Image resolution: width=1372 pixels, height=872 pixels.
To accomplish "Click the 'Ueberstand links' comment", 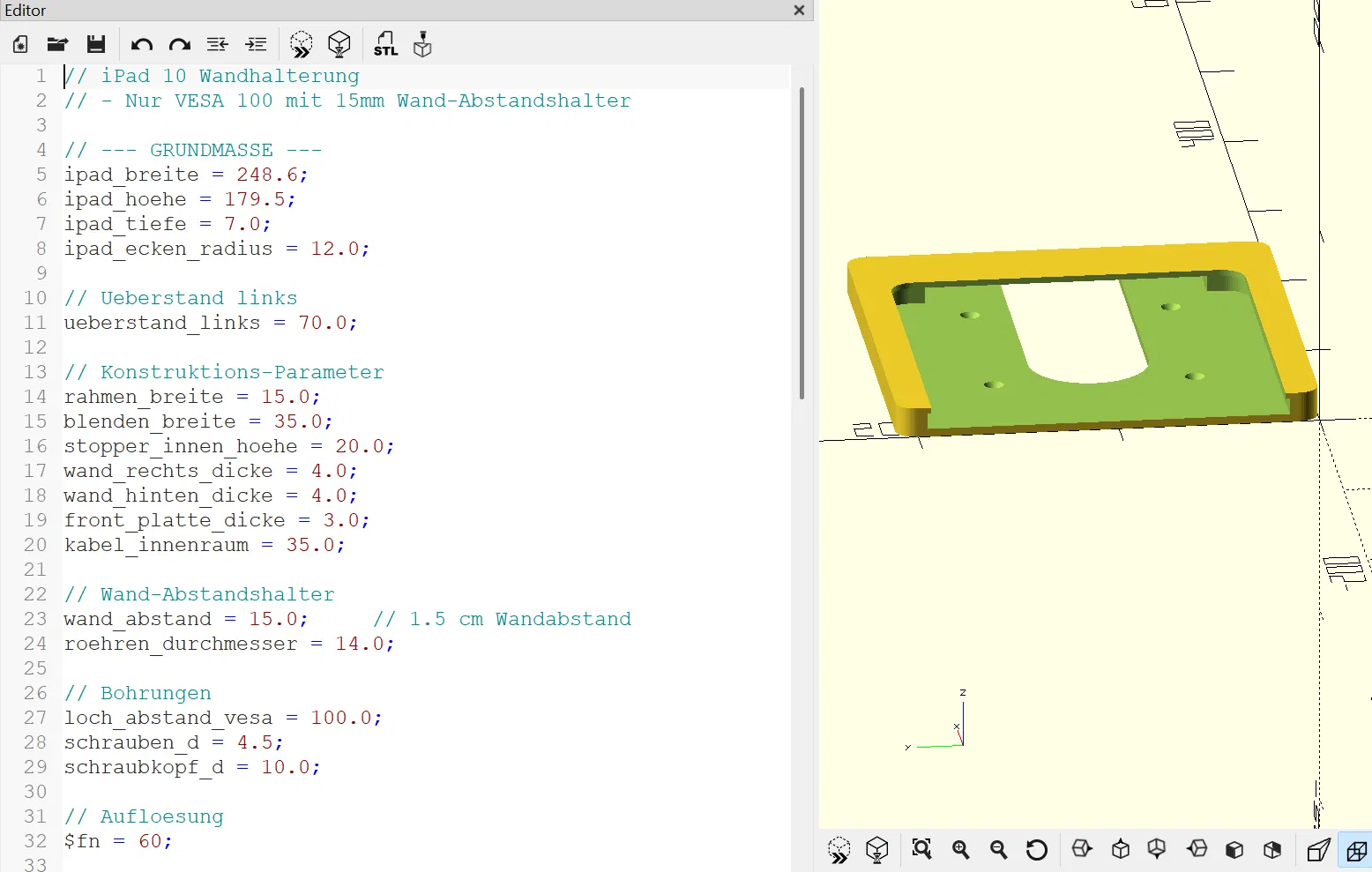I will point(181,298).
